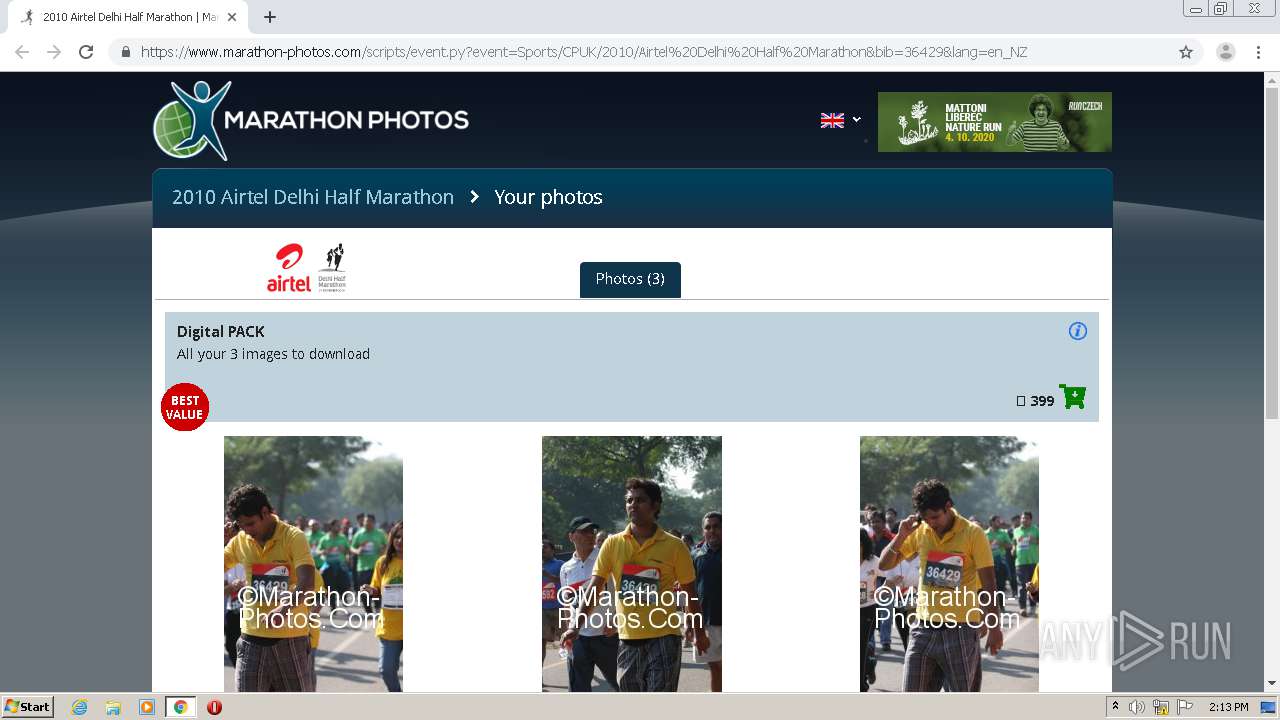Open Windows Explorer from taskbar
Viewport: 1280px width, 720px height.
click(113, 707)
